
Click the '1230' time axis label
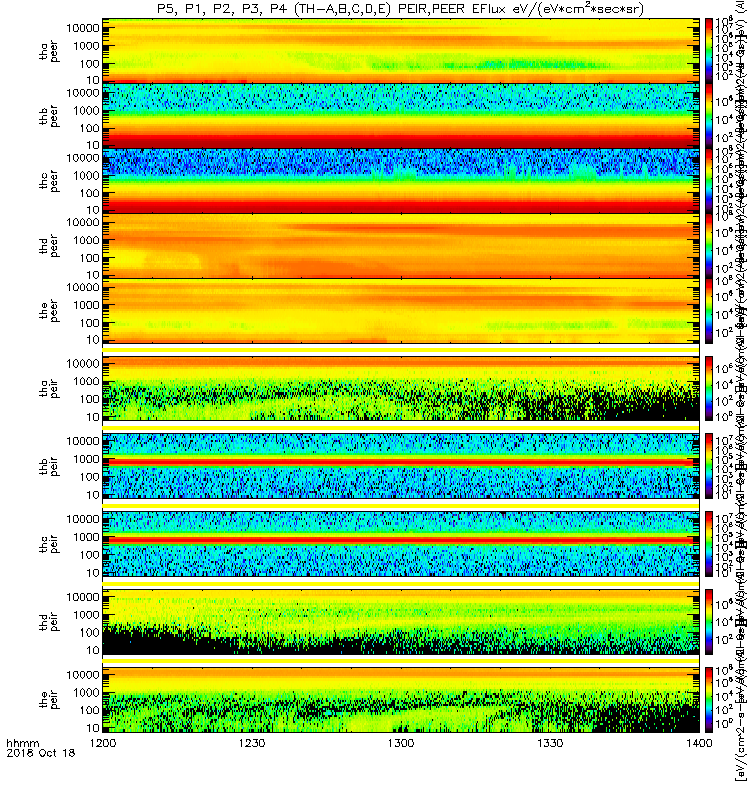[252, 743]
